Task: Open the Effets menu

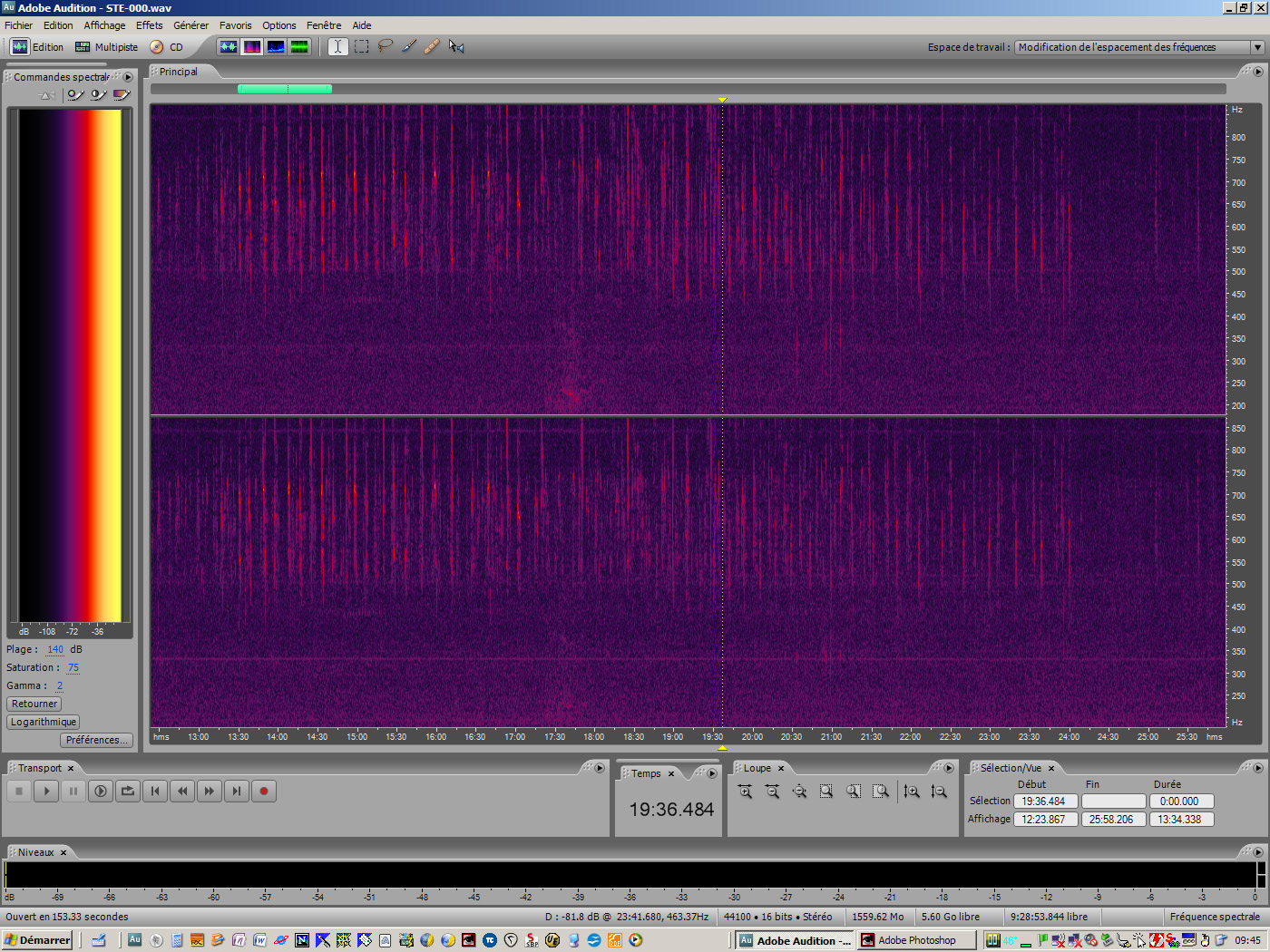Action: click(x=149, y=24)
